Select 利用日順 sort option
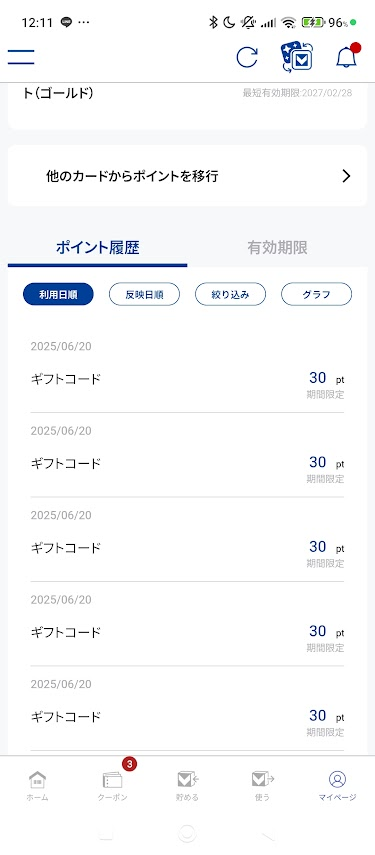 pyautogui.click(x=58, y=294)
